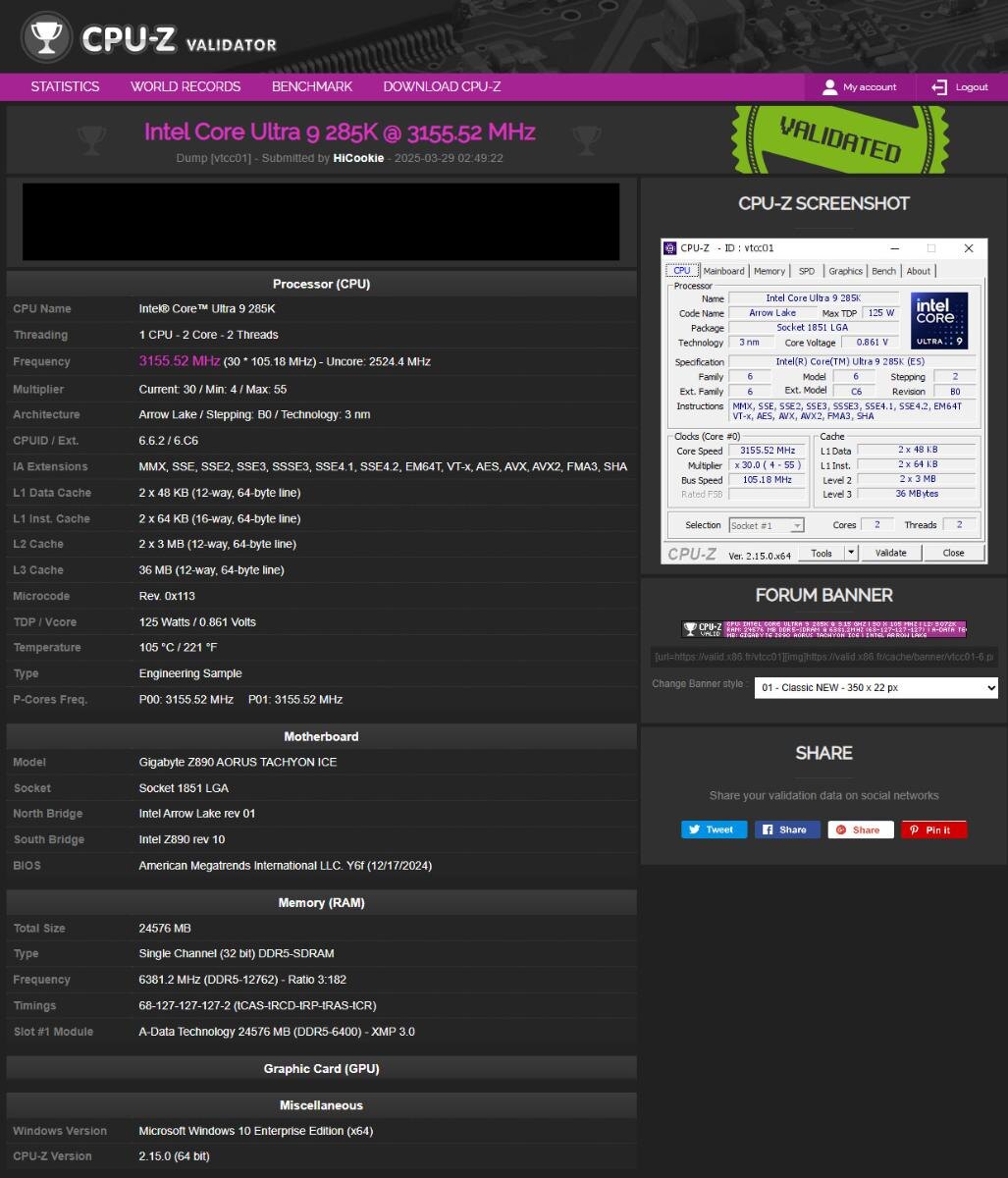
Task: Click the Validate button in CPU-Z
Action: [x=891, y=553]
